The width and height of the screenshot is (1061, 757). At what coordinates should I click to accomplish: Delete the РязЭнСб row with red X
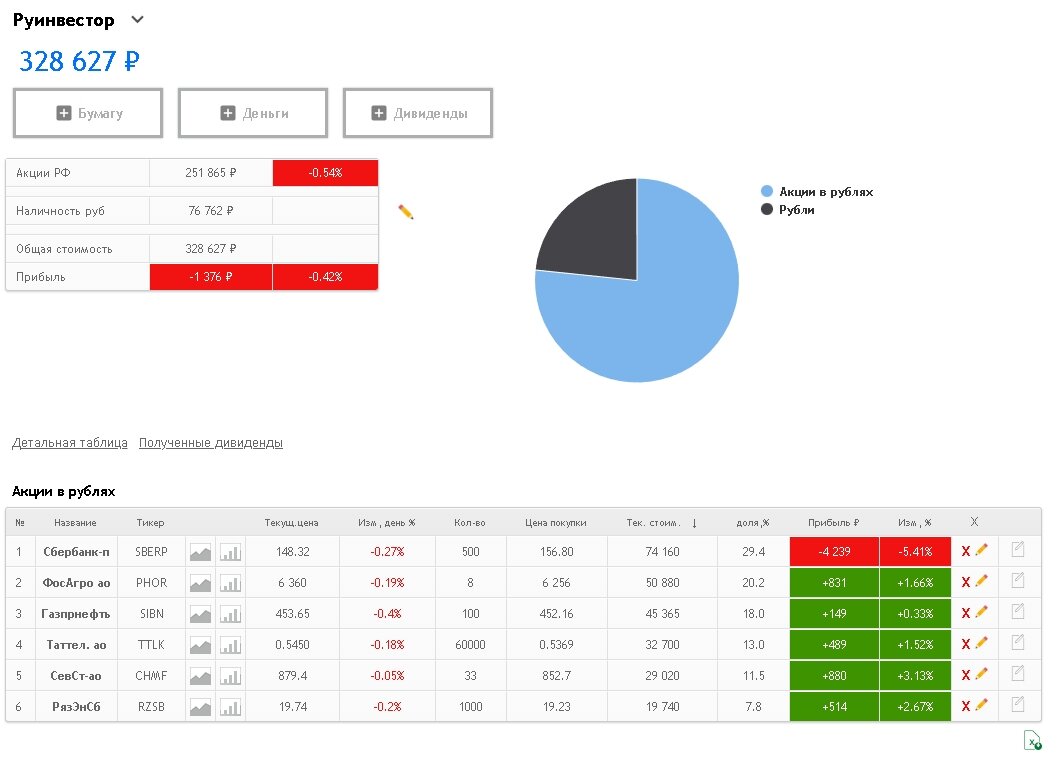tap(966, 706)
